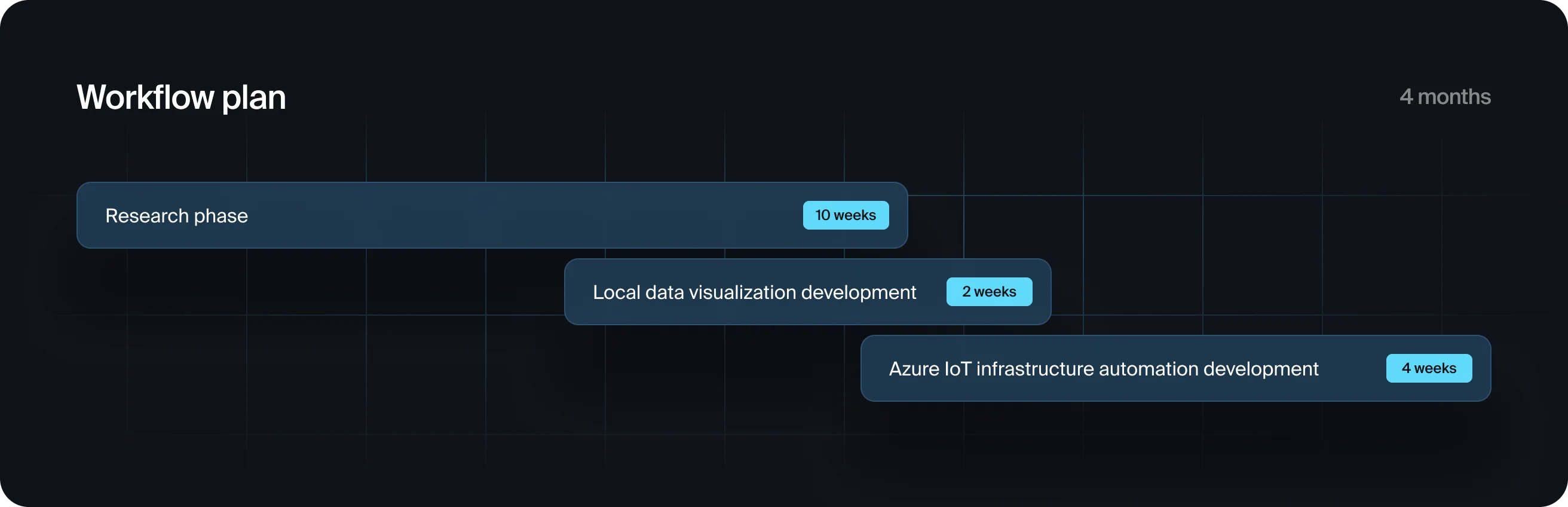1568x507 pixels.
Task: Click the 4 months duration label
Action: click(1445, 96)
